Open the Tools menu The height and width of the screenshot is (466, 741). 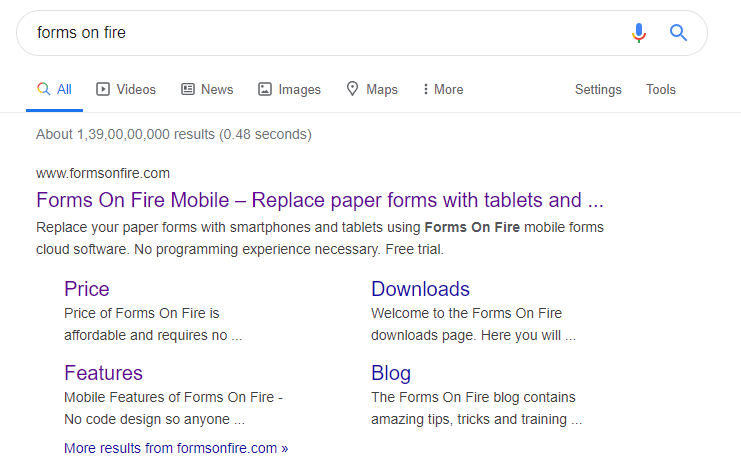[661, 89]
